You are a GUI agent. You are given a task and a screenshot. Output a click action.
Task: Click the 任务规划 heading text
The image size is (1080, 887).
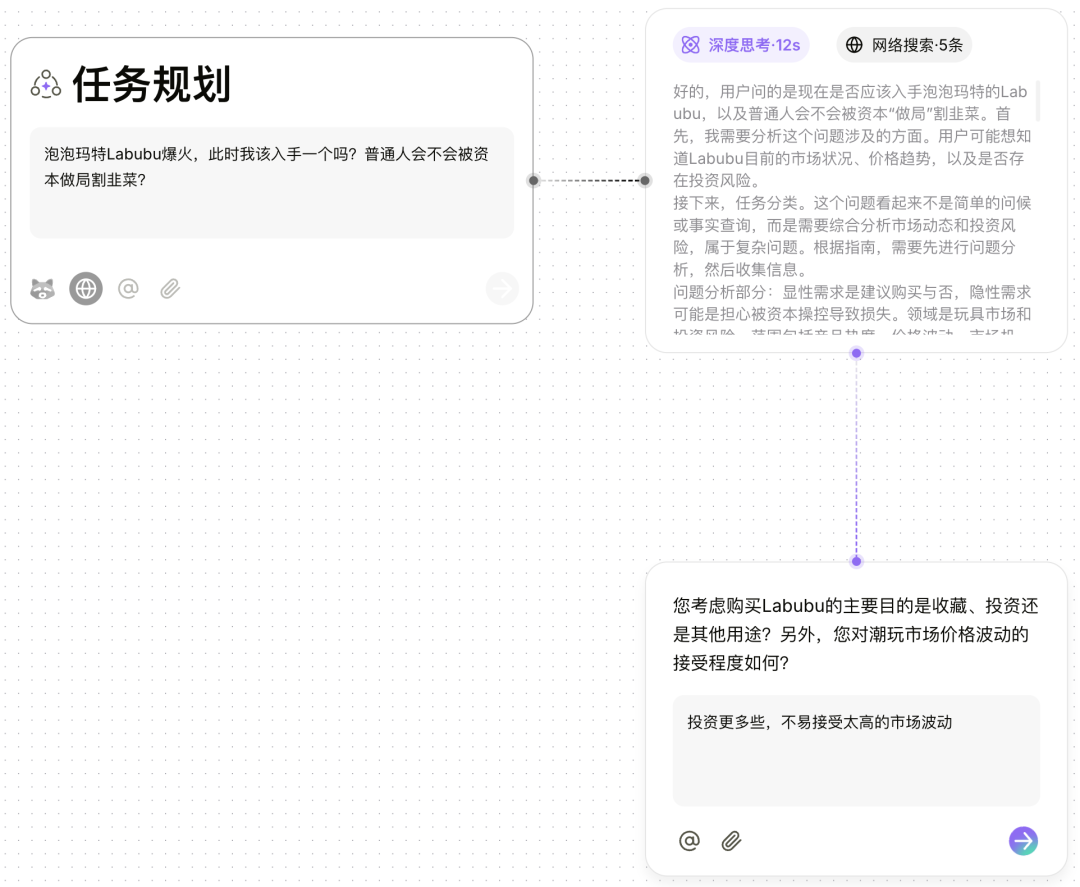tap(152, 85)
